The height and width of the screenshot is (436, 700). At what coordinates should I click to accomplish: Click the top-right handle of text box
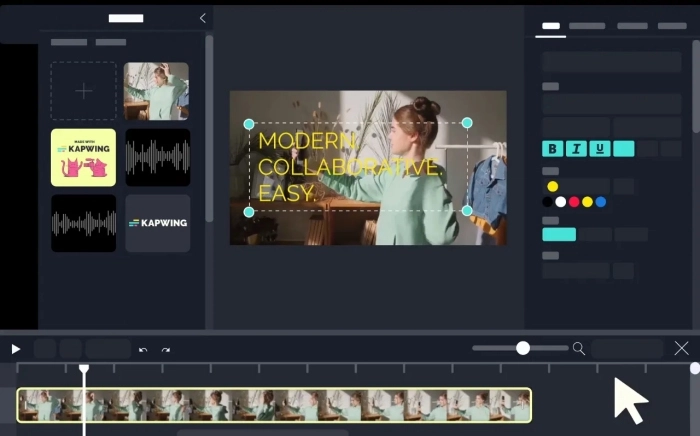point(467,123)
